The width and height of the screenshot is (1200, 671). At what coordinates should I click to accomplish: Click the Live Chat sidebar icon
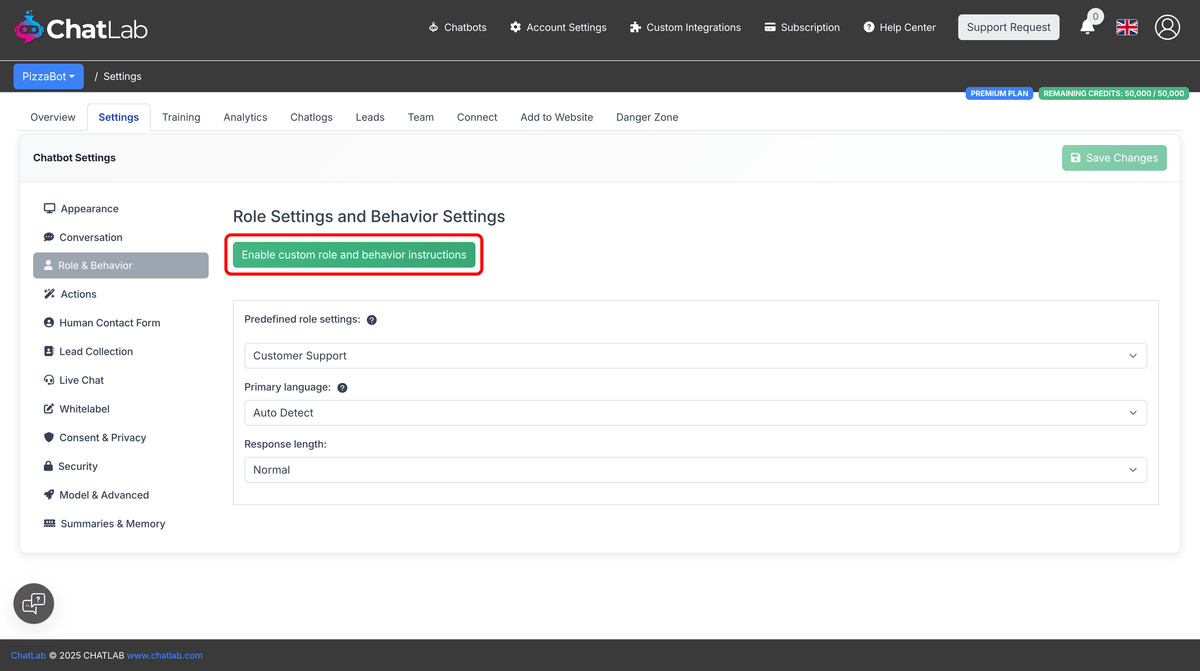click(50, 379)
